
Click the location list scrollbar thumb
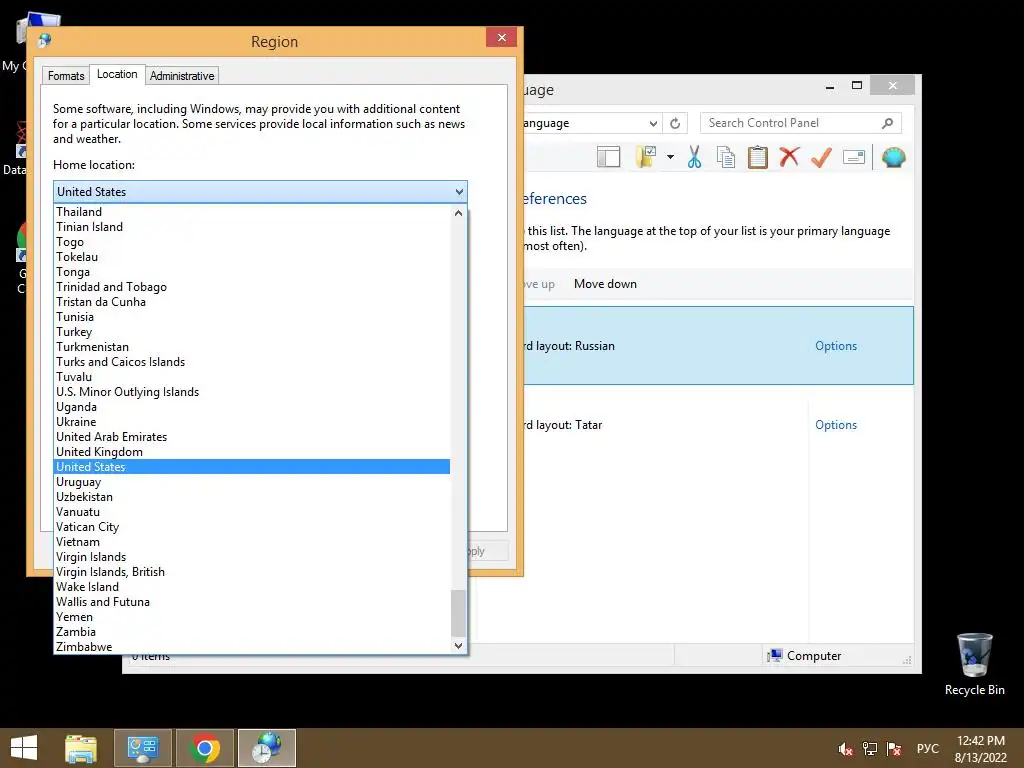click(x=458, y=612)
